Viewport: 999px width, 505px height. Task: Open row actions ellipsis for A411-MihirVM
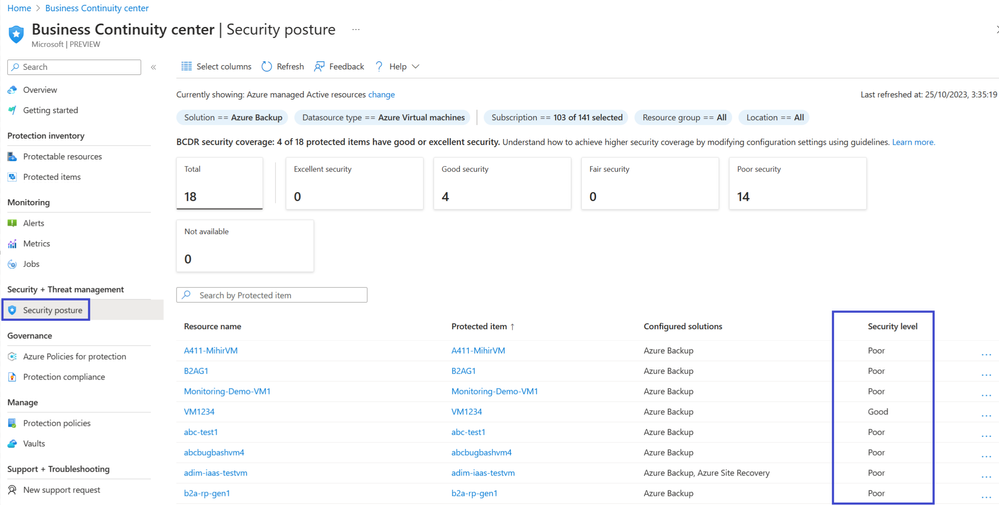click(x=986, y=354)
